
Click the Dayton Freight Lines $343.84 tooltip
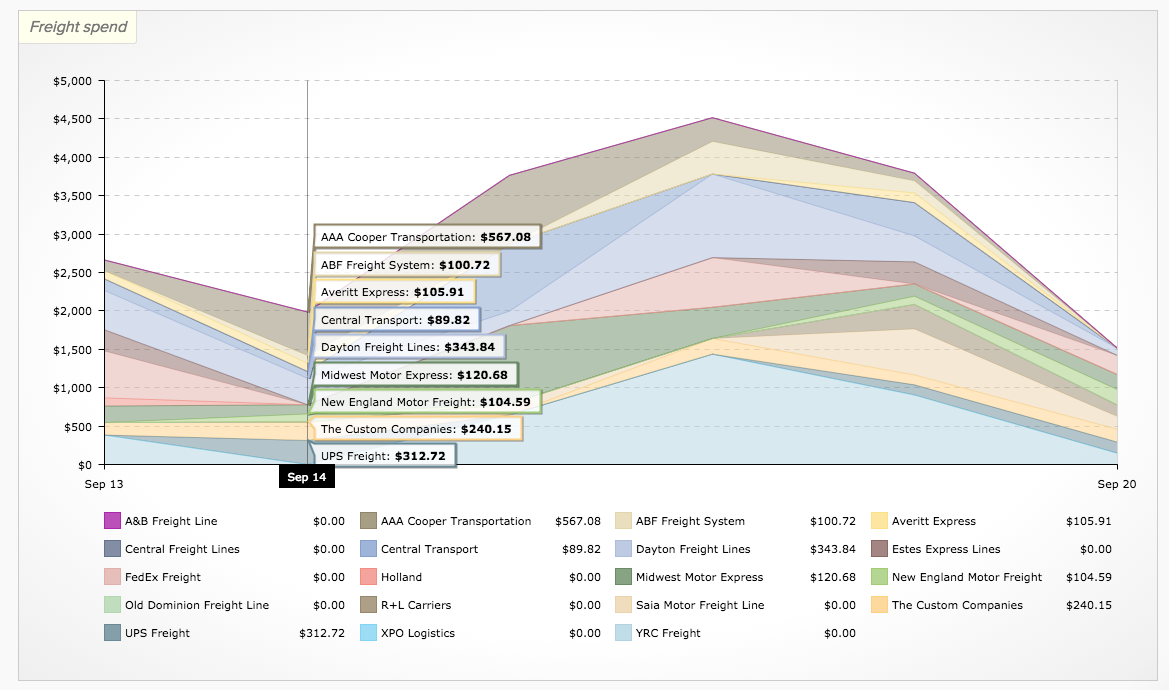point(409,347)
